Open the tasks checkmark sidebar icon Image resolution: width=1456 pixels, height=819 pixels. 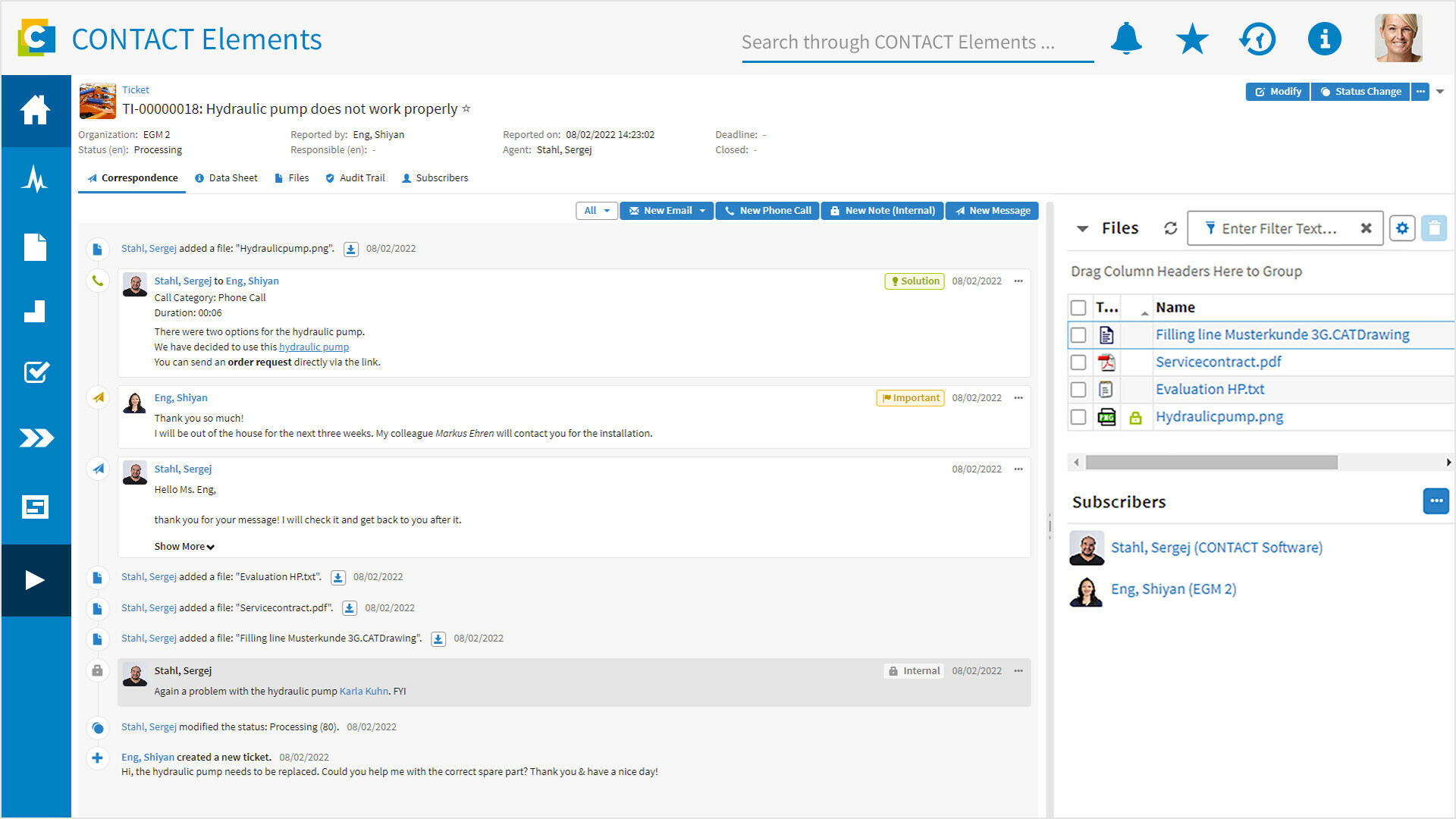[x=36, y=372]
